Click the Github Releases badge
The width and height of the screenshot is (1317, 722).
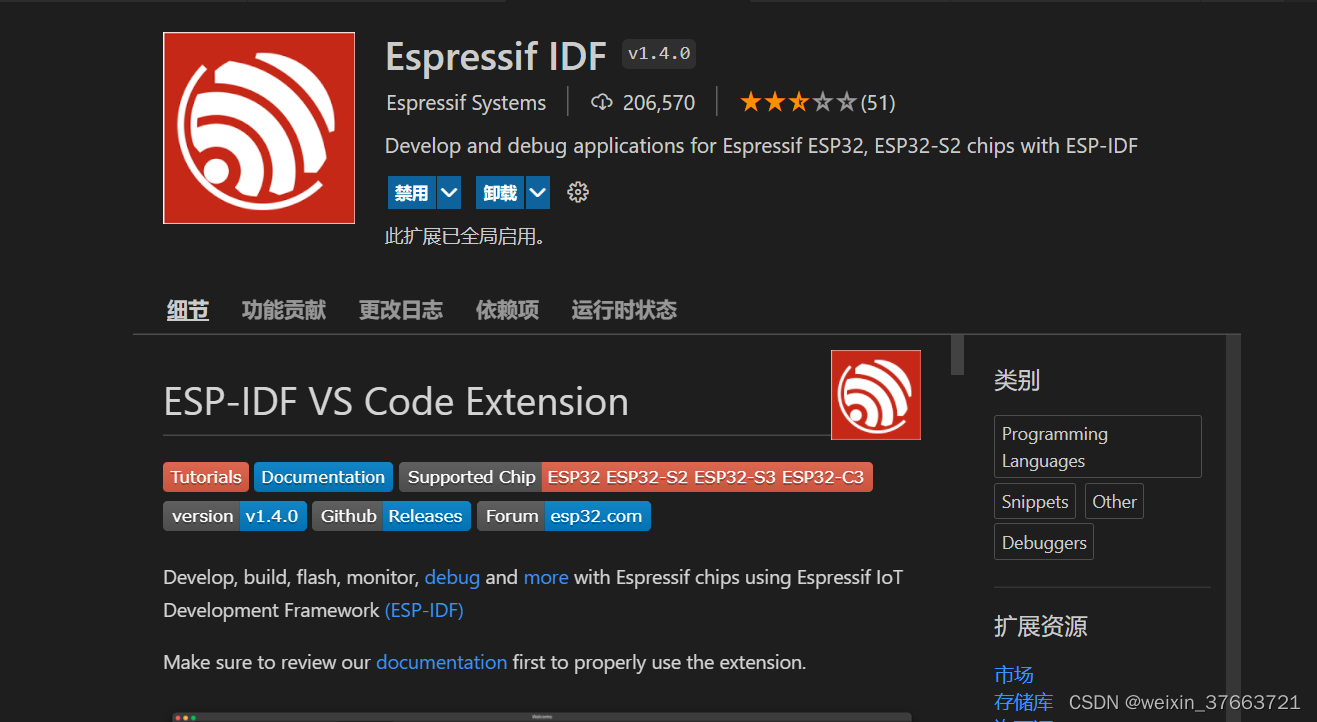[391, 516]
